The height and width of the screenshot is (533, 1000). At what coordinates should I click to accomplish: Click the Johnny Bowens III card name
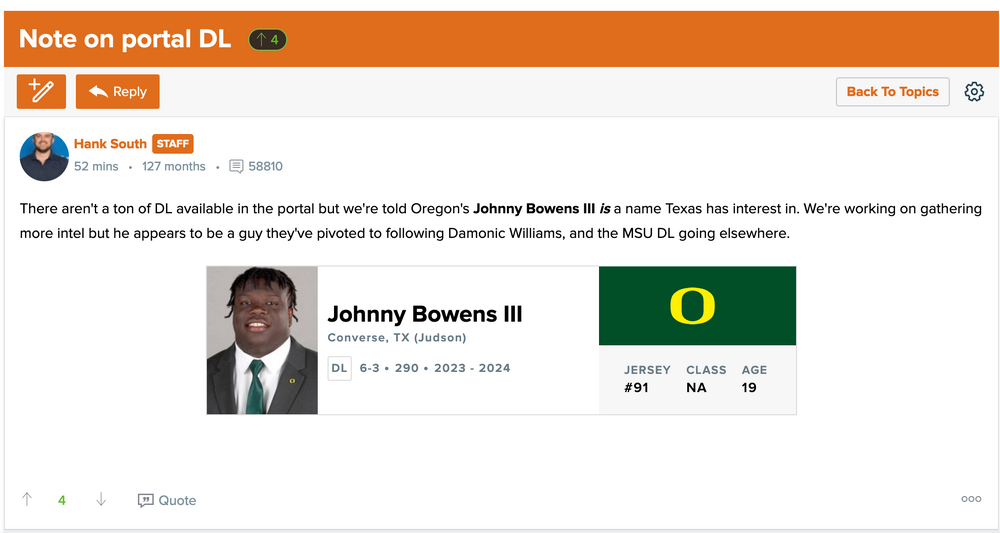tap(425, 314)
